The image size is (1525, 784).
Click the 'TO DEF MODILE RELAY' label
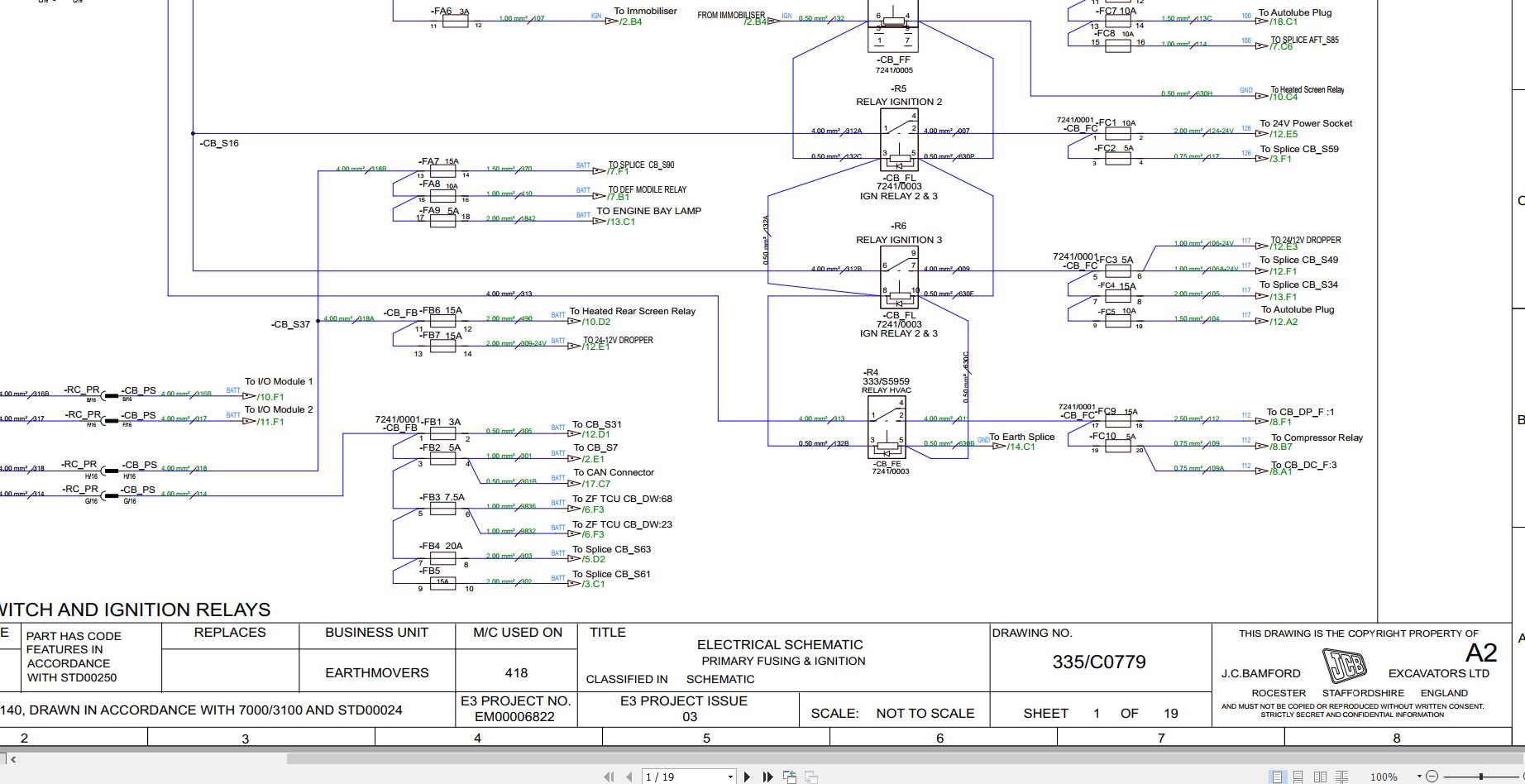648,190
